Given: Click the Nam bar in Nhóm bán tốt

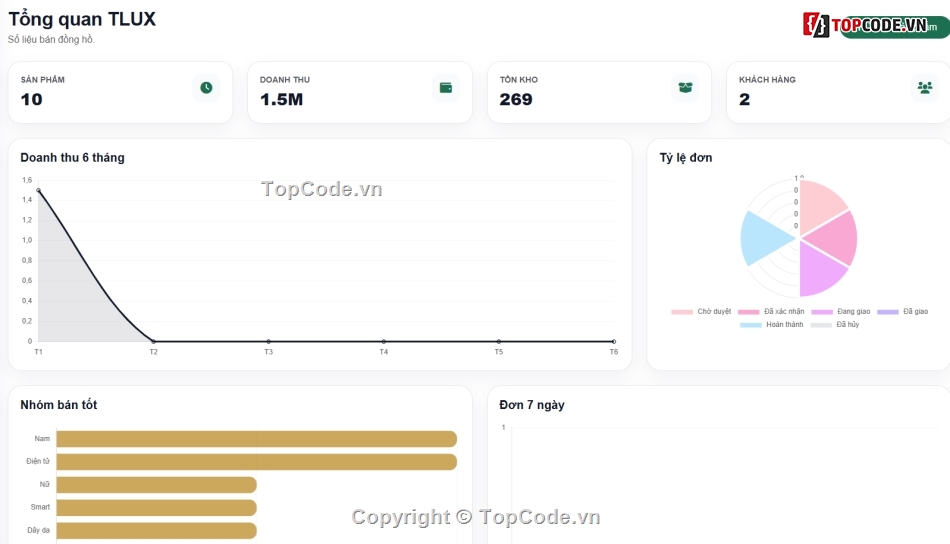Looking at the screenshot, I should (x=256, y=439).
